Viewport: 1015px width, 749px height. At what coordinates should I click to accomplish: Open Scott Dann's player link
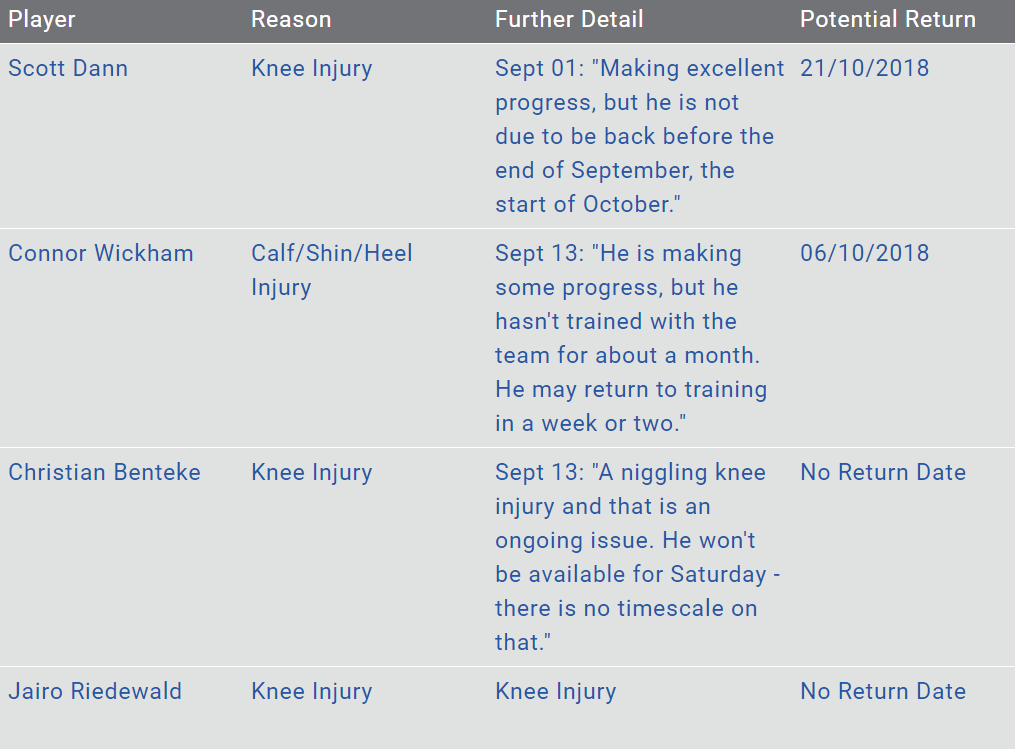(x=68, y=69)
